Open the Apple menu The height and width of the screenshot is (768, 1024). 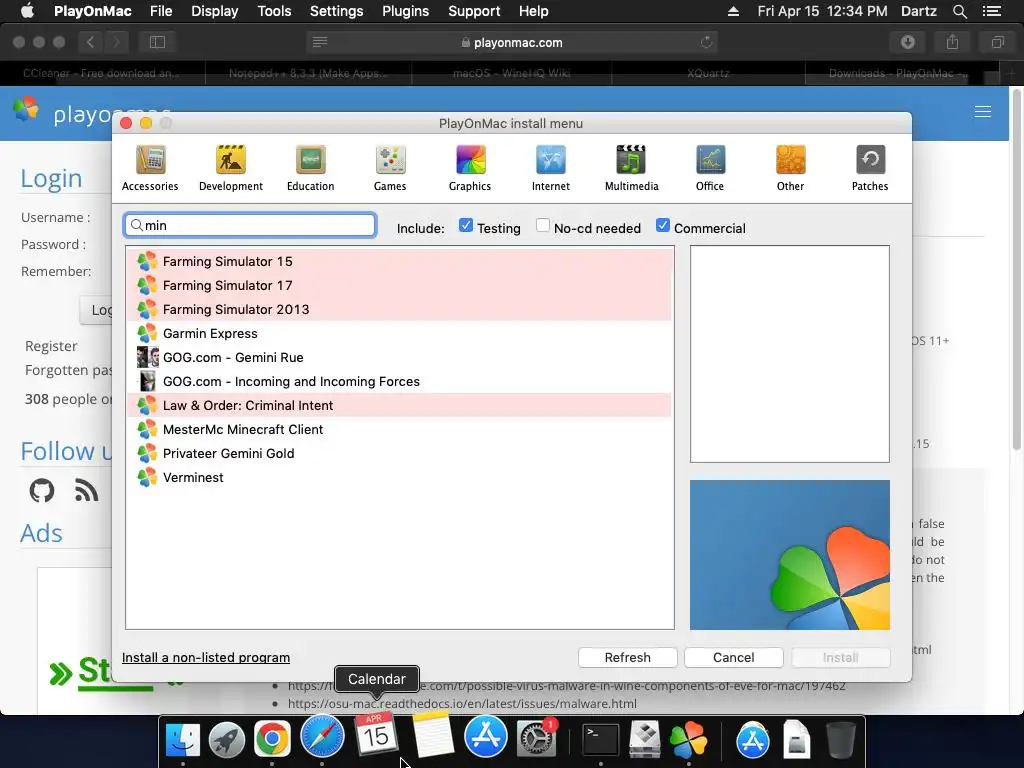click(x=27, y=11)
